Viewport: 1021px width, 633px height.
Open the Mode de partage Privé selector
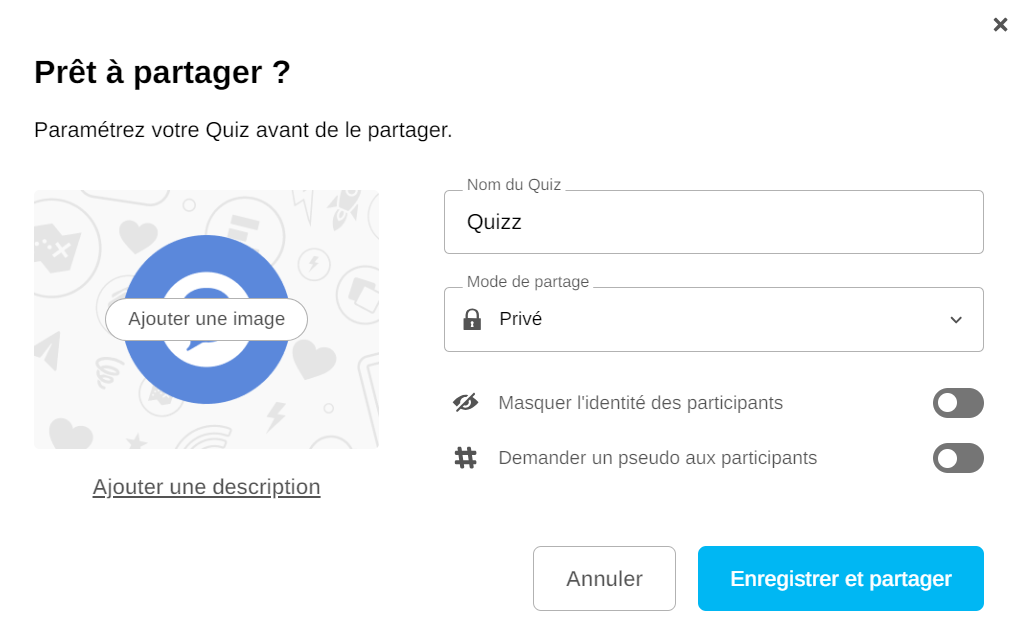713,320
